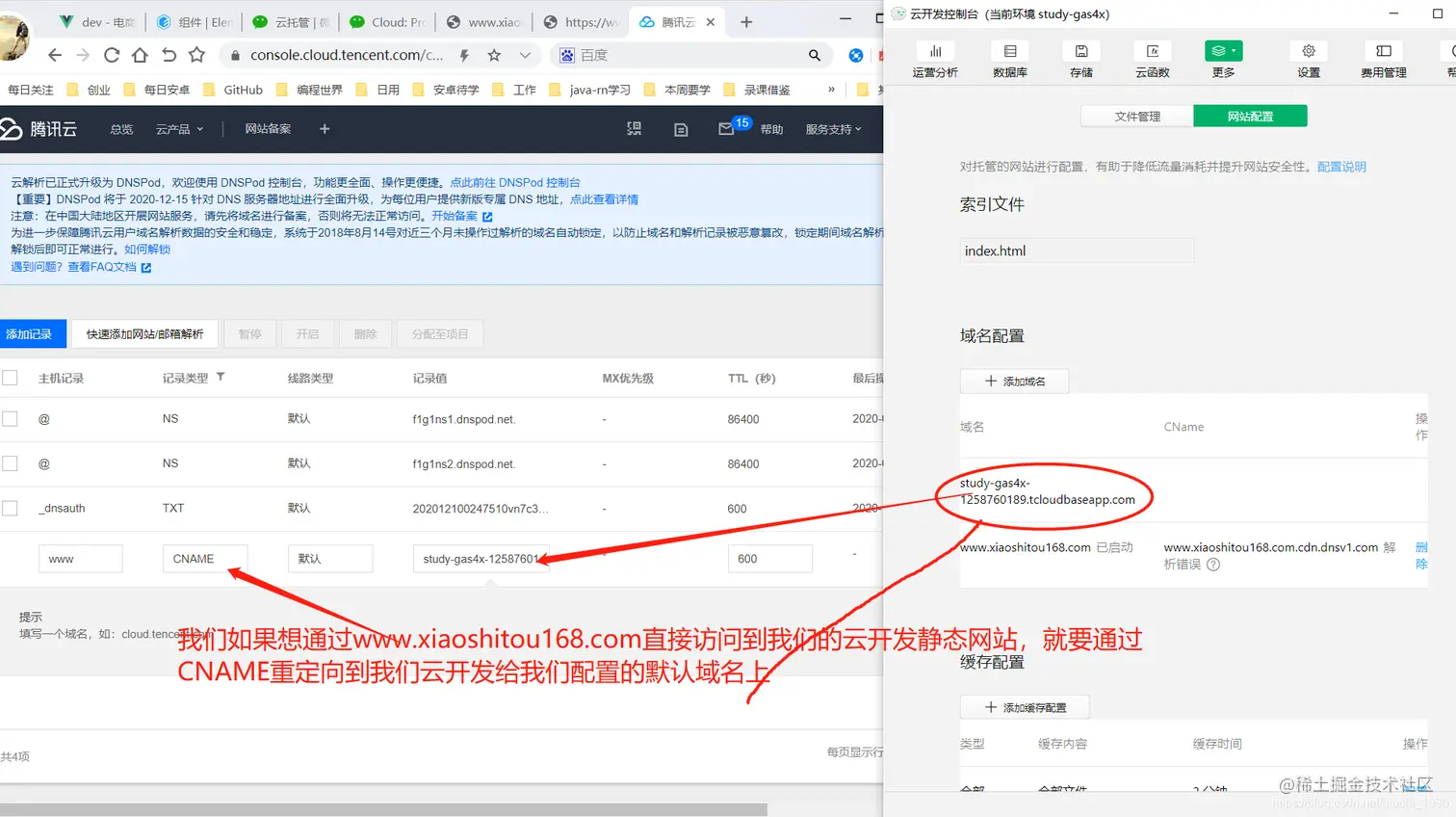Check the @ NS f1g1ns2 row
Image resolution: width=1456 pixels, height=817 pixels.
tap(10, 463)
